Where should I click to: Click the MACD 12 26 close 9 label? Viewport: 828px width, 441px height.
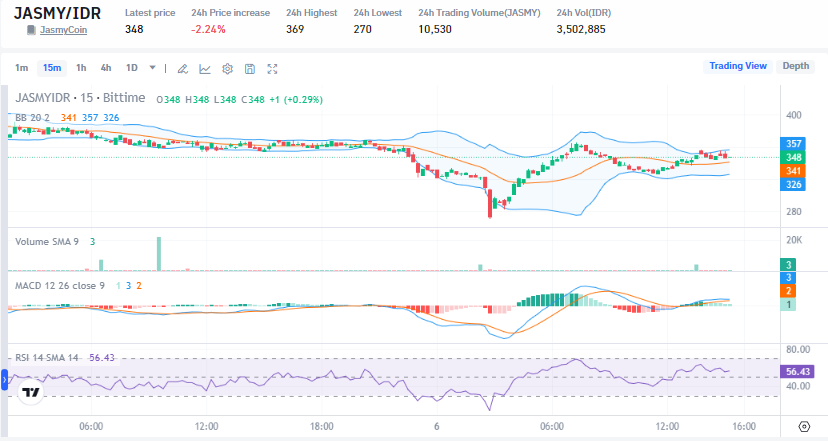(60, 286)
